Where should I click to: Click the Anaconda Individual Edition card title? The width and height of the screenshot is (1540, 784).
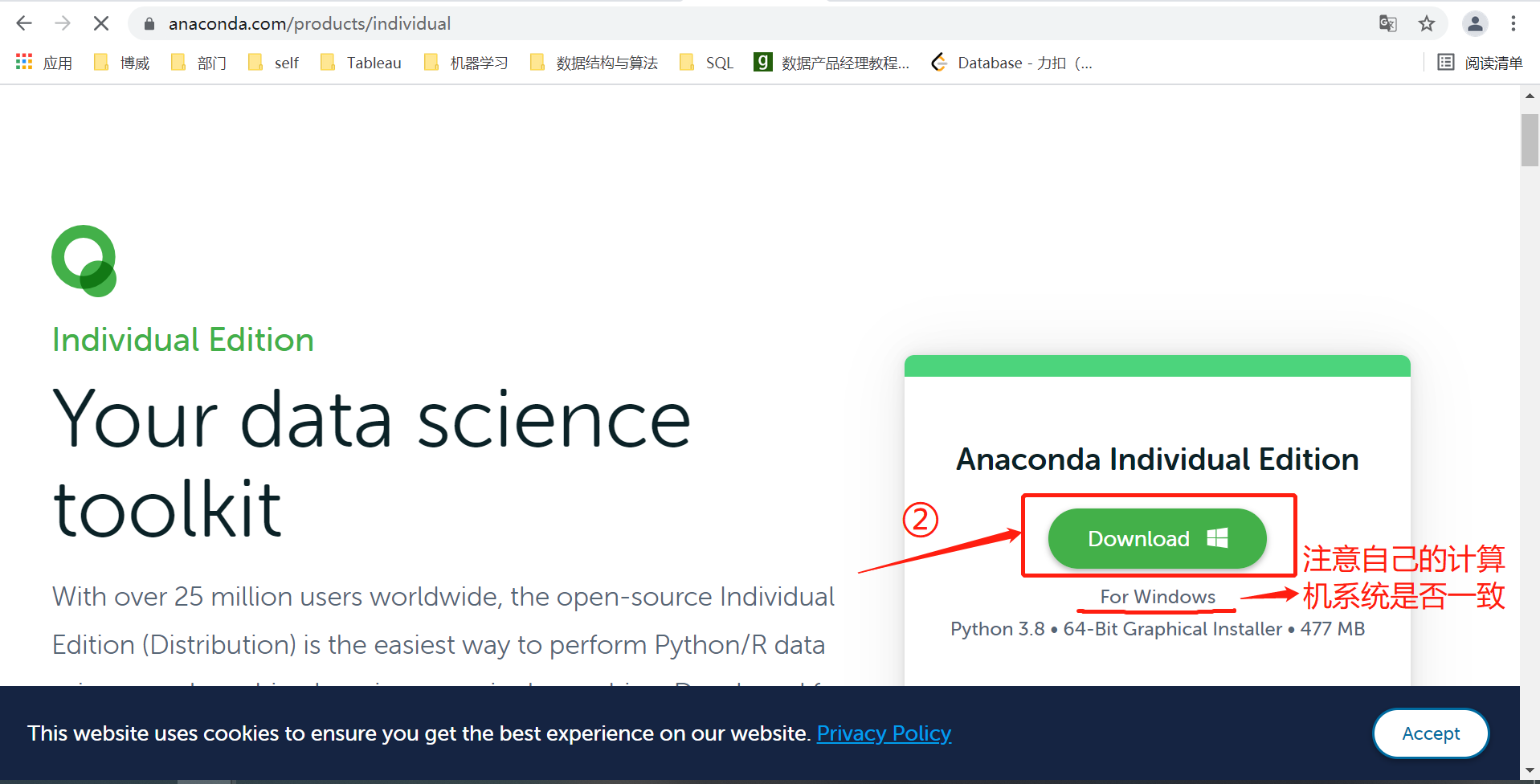pos(1158,459)
